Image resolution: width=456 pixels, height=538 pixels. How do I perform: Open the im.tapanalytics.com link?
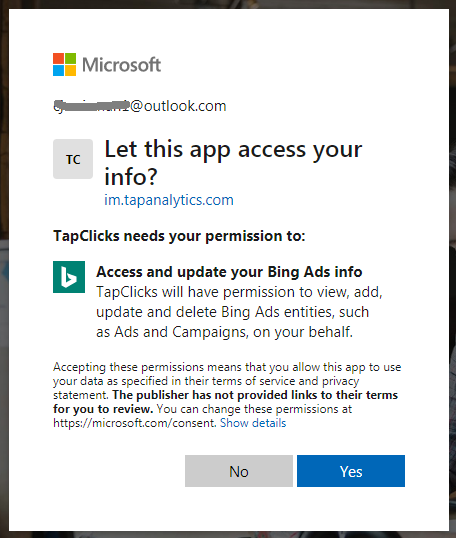[x=169, y=200]
